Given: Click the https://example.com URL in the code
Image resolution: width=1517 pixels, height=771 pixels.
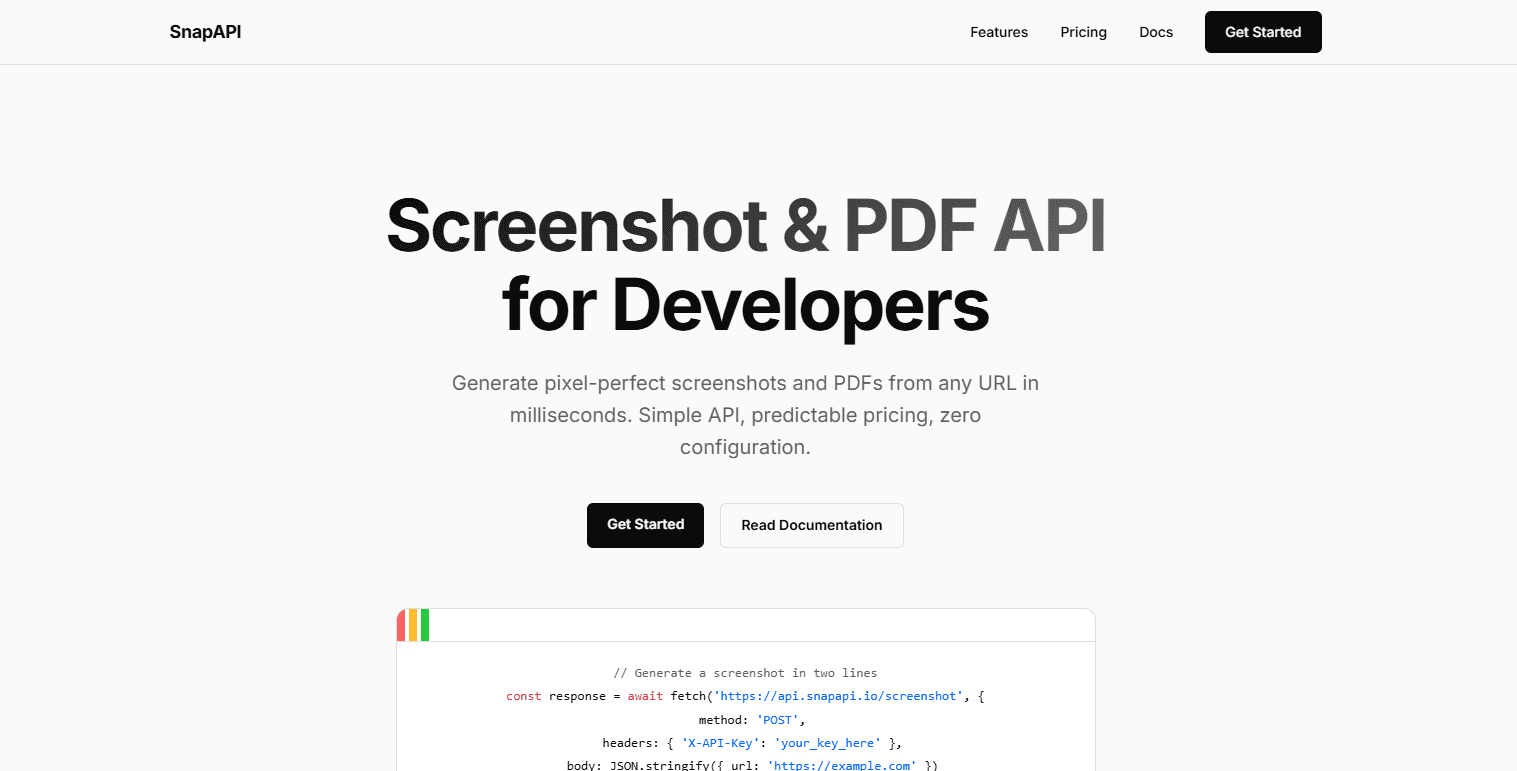Looking at the screenshot, I should [x=841, y=765].
